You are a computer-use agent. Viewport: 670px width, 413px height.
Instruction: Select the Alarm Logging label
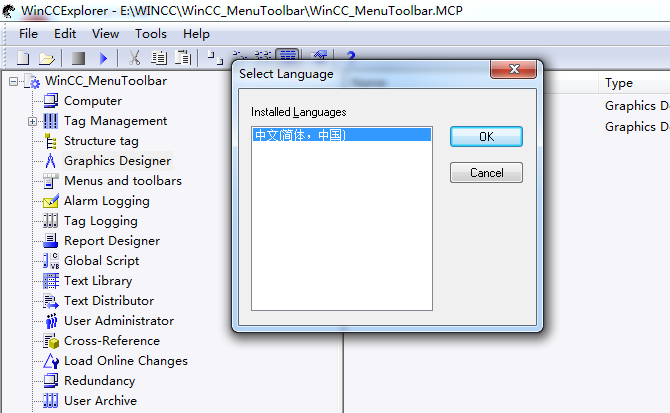point(107,201)
